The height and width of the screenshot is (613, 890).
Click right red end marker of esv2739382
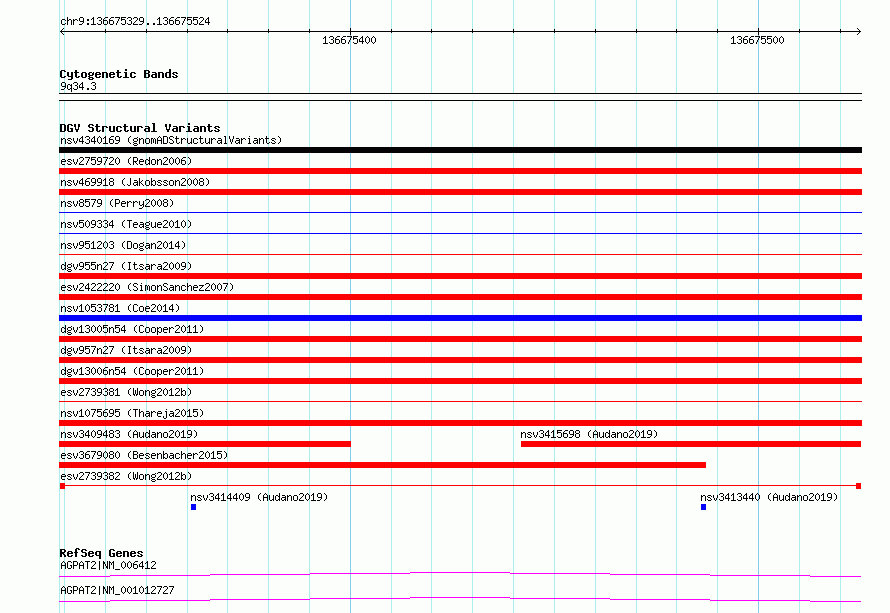[859, 486]
